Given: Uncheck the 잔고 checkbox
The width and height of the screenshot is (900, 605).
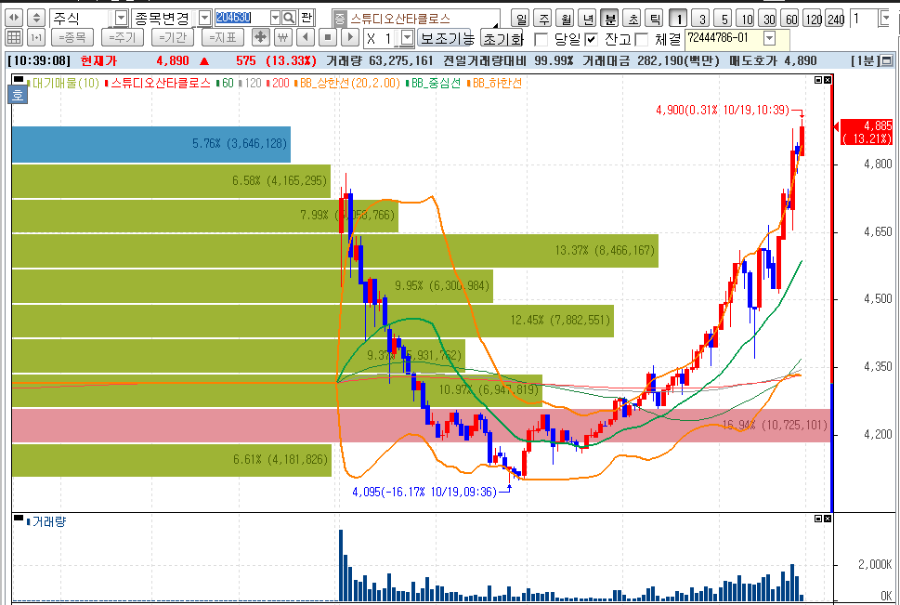Looking at the screenshot, I should point(591,40).
